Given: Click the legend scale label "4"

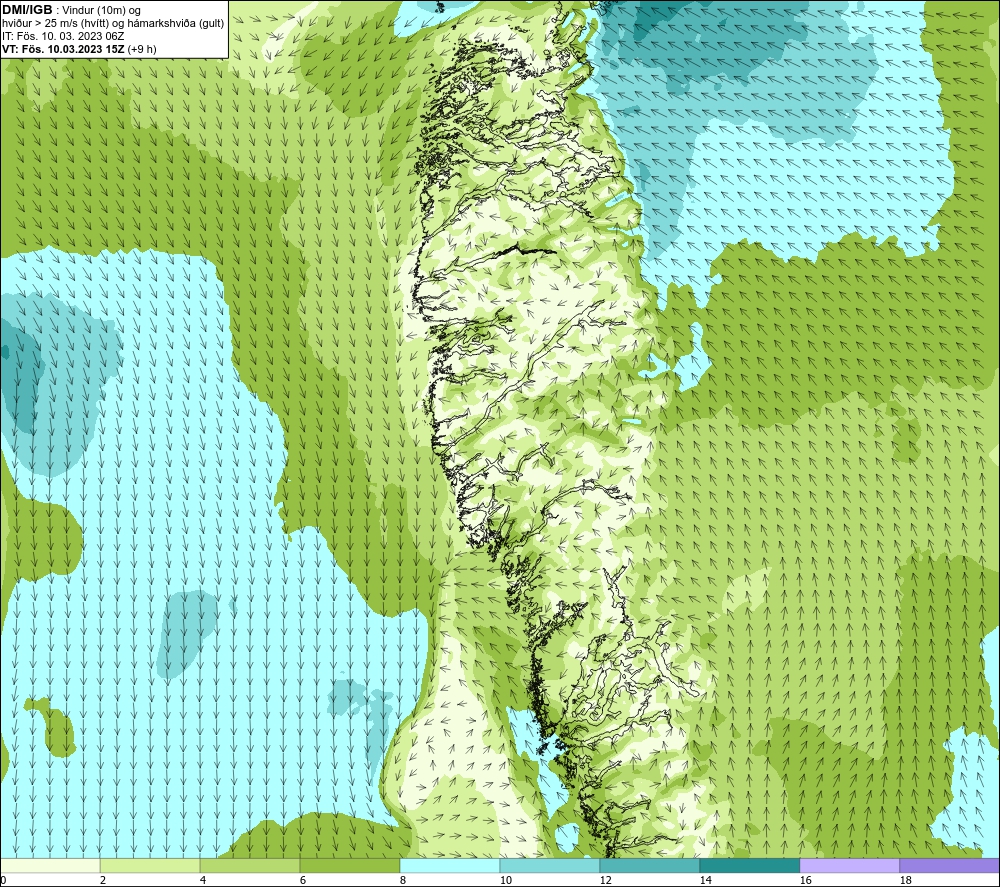Looking at the screenshot, I should (x=203, y=881).
